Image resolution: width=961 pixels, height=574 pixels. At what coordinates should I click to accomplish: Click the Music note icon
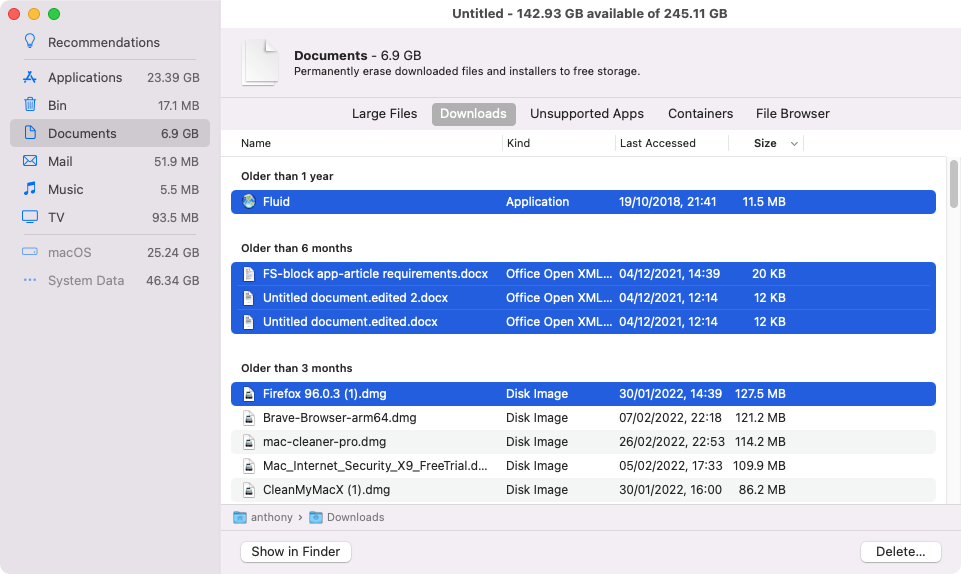click(x=29, y=189)
